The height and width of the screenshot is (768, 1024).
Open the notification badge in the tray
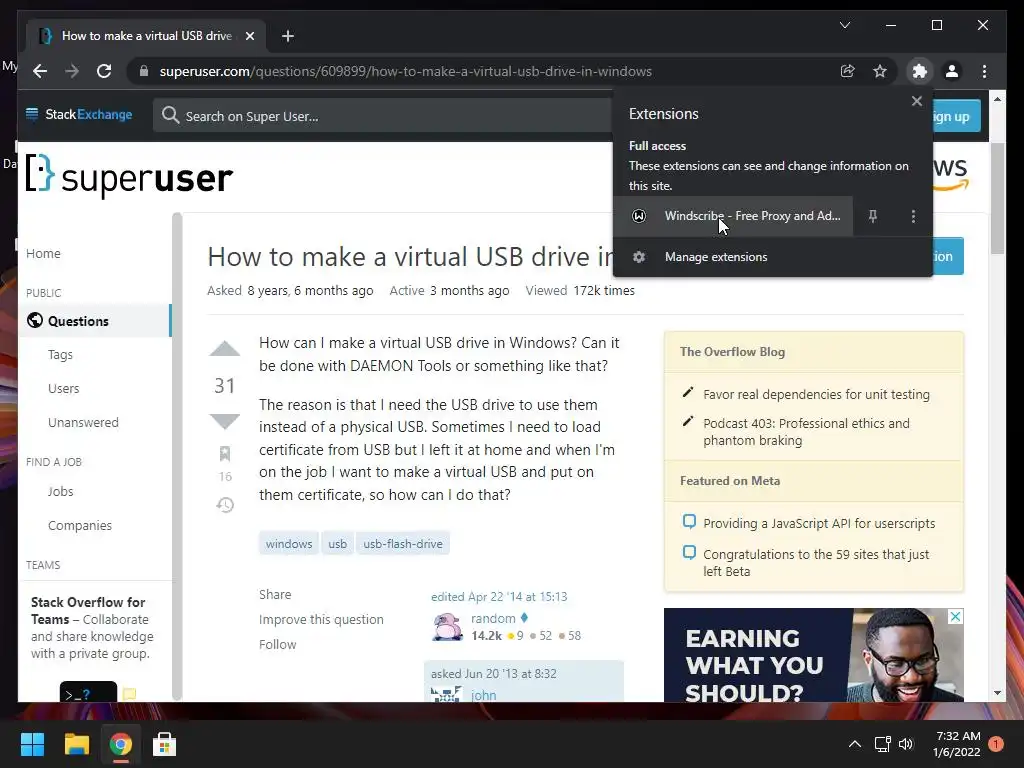point(996,744)
